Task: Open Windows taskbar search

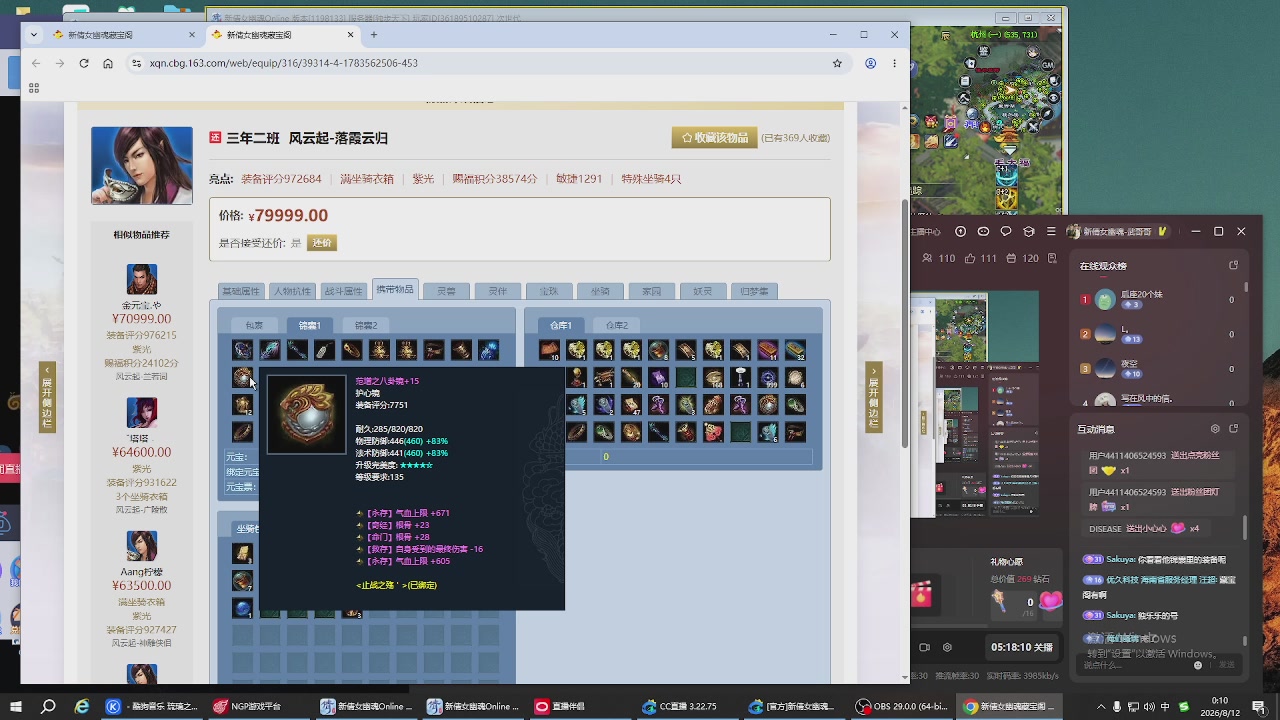Action: click(48, 706)
